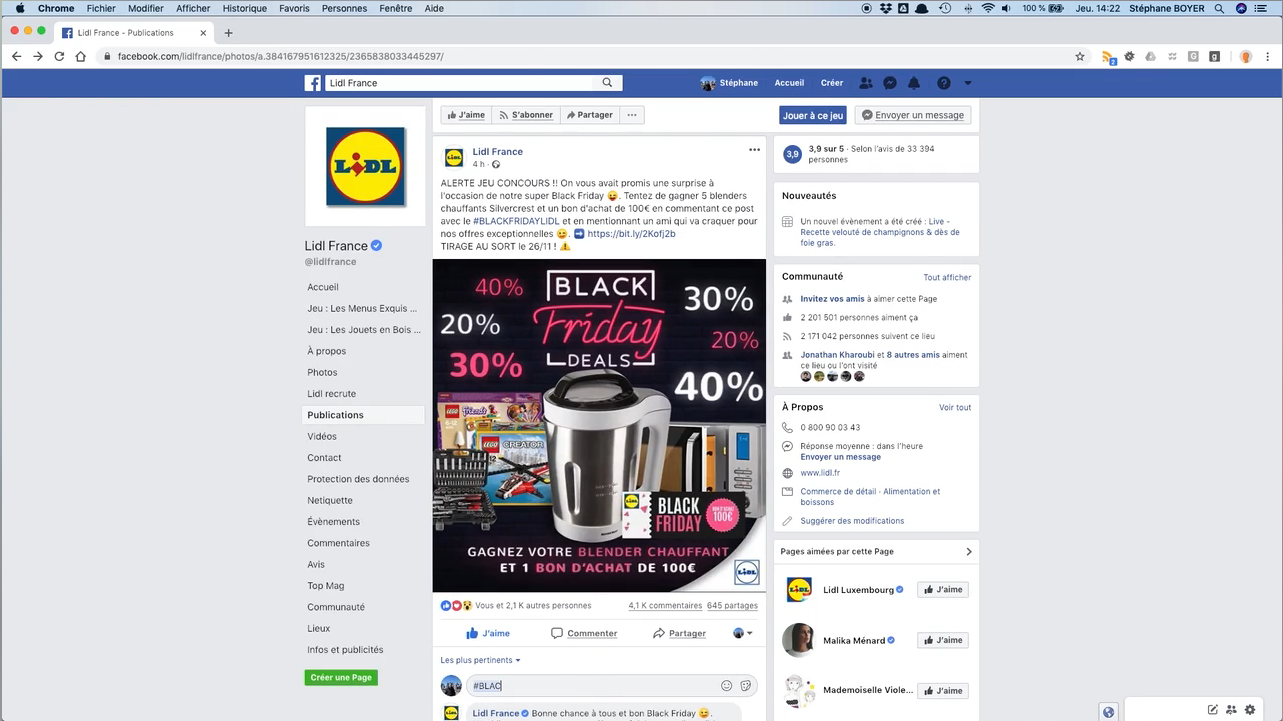Open Les plus pertinents comment sort dropdown
The width and height of the screenshot is (1283, 721).
(x=481, y=660)
